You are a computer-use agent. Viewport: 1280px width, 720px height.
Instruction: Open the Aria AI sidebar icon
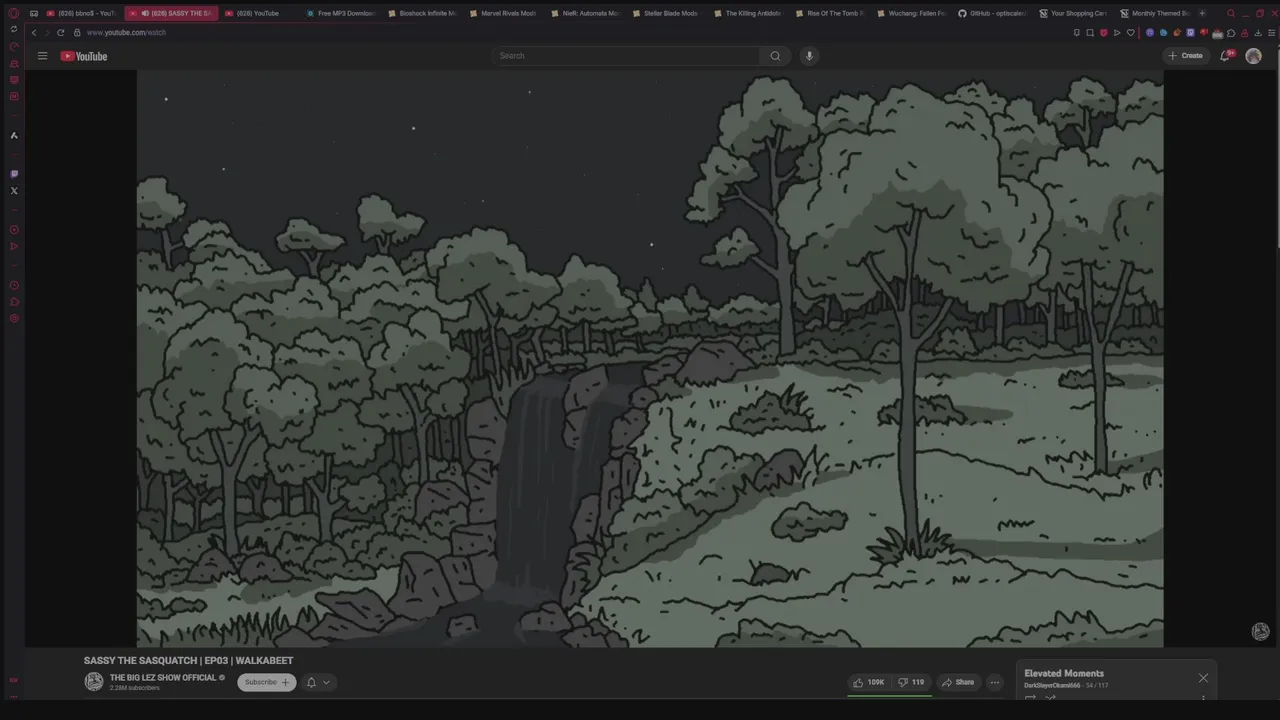pyautogui.click(x=14, y=135)
